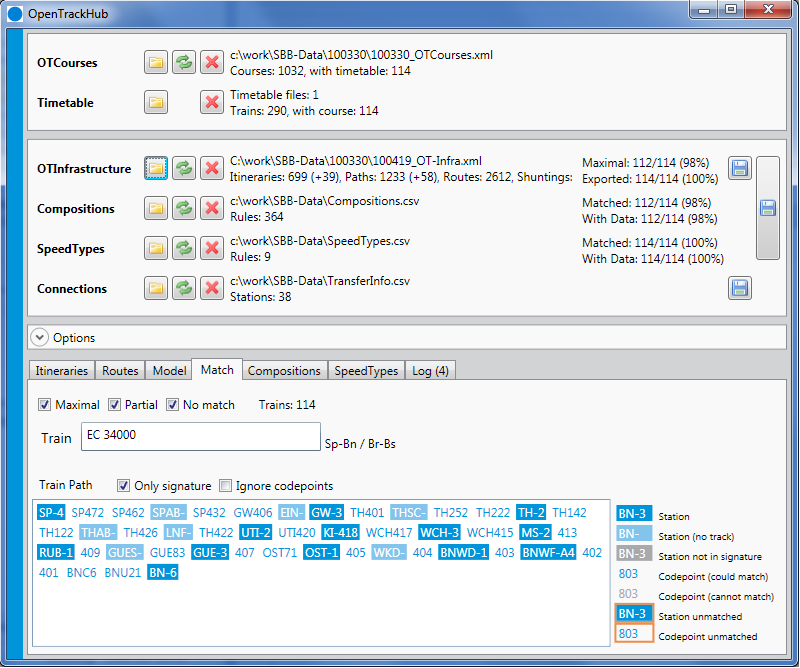
Task: Open folder icon for OTCourses file
Action: click(156, 63)
